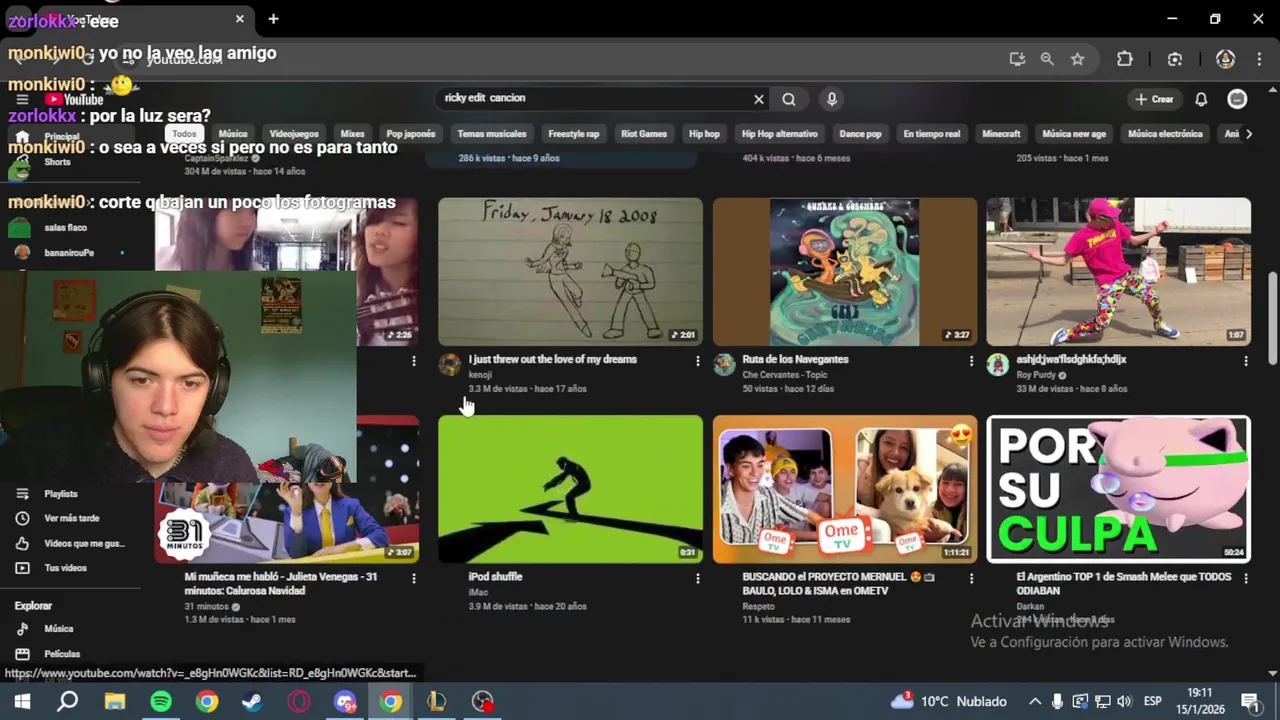
Task: Open the Chrome profile avatar
Action: click(1225, 59)
